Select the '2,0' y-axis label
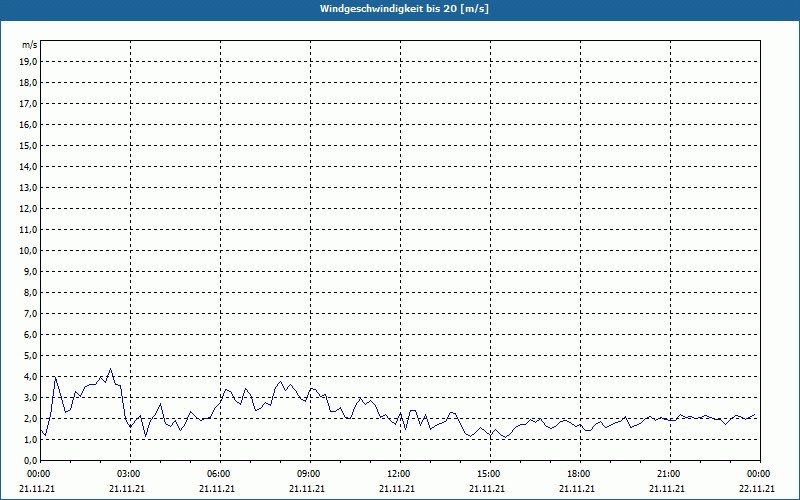800x500 pixels. point(30,418)
